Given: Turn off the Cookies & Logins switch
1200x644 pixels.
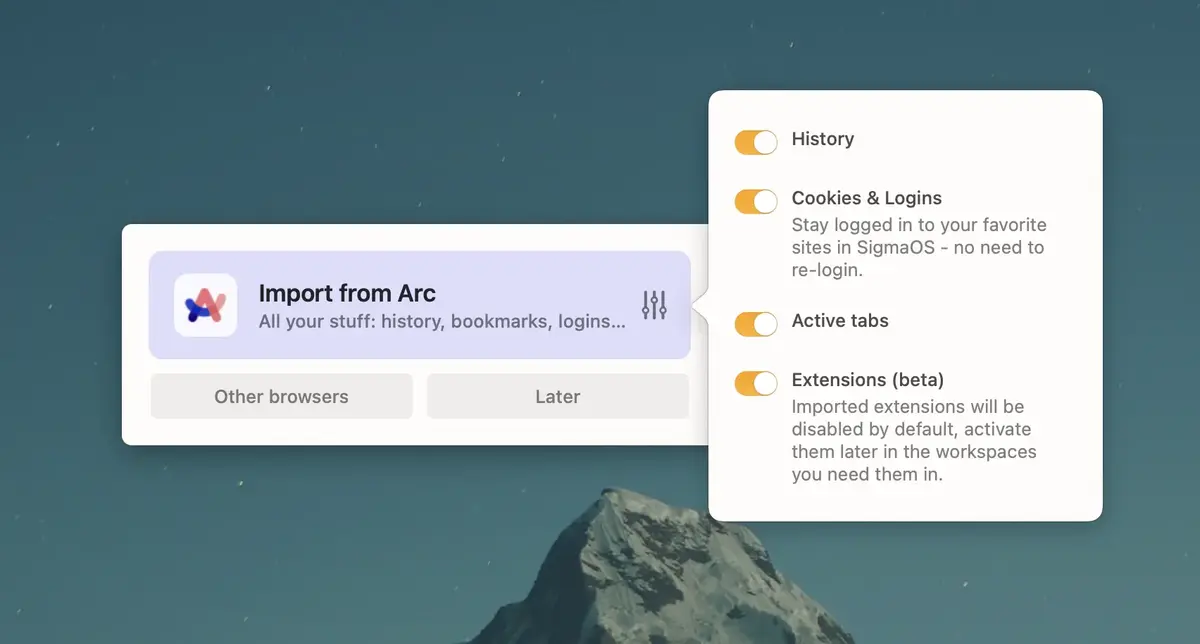Looking at the screenshot, I should 756,201.
